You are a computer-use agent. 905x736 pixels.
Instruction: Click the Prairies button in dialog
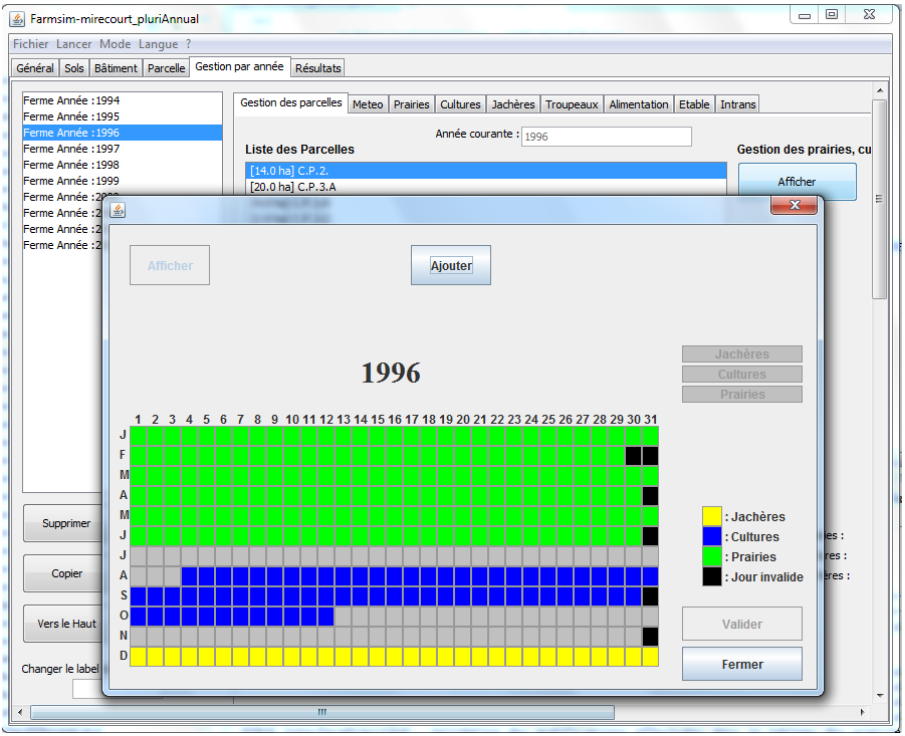742,394
